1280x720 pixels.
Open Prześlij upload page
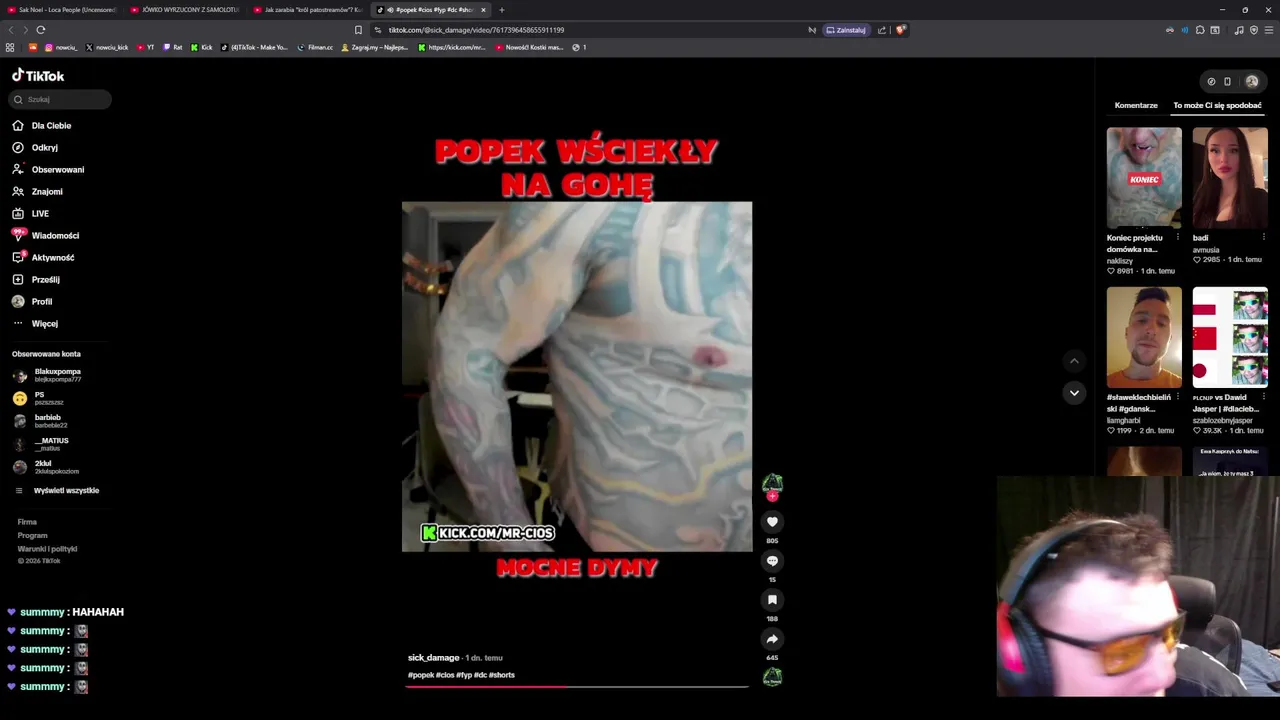click(x=36, y=280)
